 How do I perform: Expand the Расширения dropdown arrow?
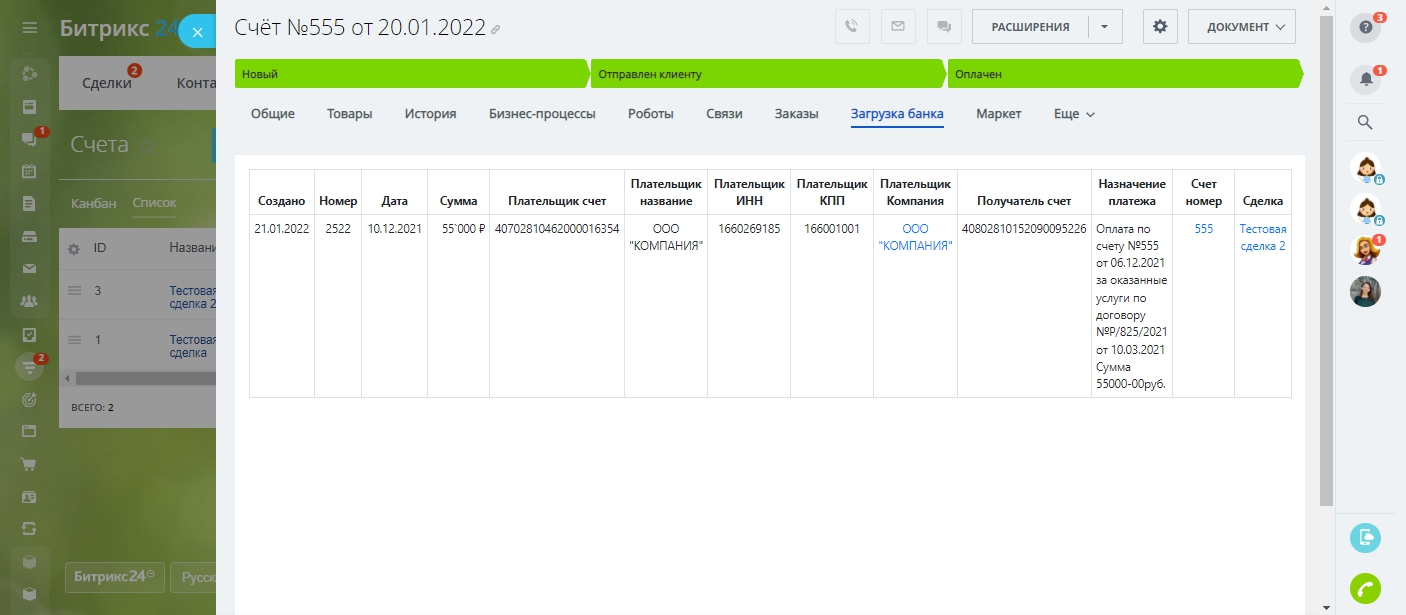coord(1105,27)
